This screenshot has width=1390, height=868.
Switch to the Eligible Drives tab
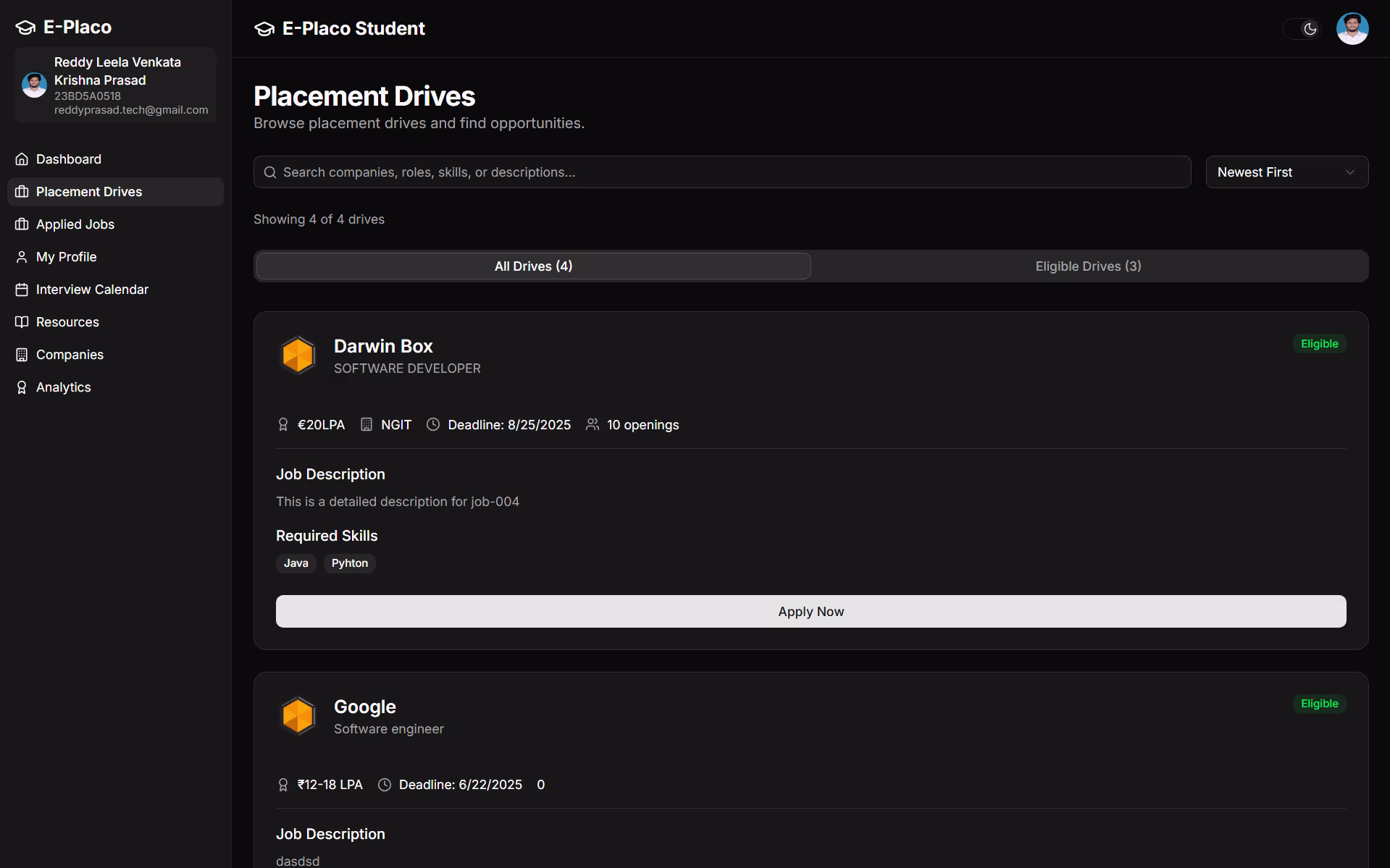point(1087,266)
